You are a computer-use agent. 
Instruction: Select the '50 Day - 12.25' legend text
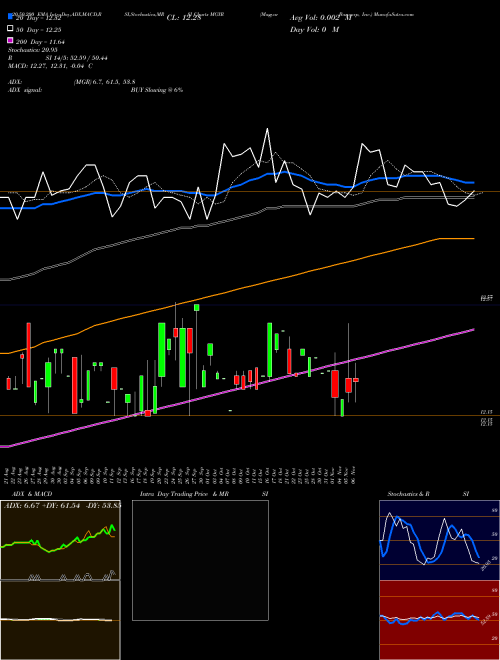(x=38, y=29)
